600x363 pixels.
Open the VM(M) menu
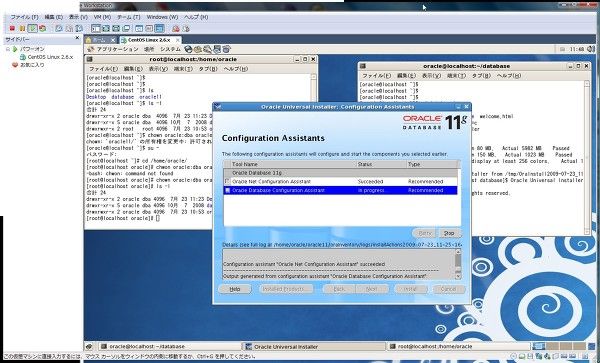[102, 17]
